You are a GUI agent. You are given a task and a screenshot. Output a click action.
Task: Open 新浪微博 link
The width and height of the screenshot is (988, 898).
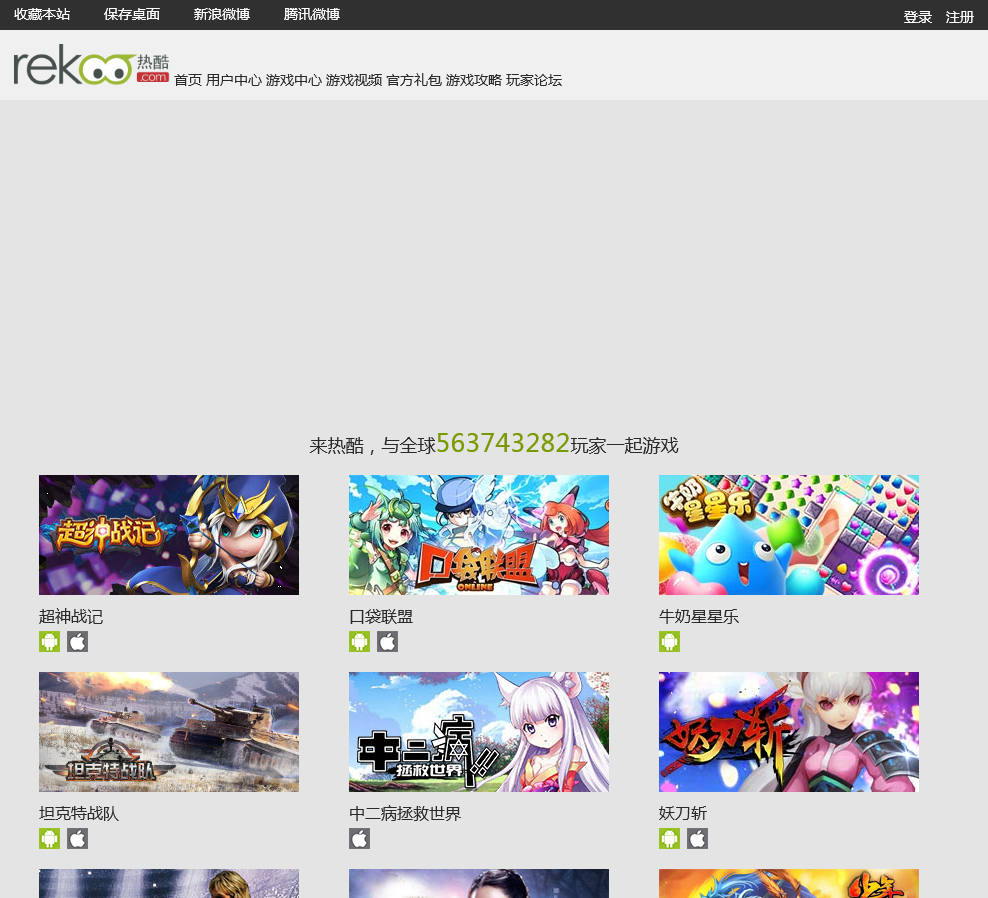pyautogui.click(x=222, y=14)
